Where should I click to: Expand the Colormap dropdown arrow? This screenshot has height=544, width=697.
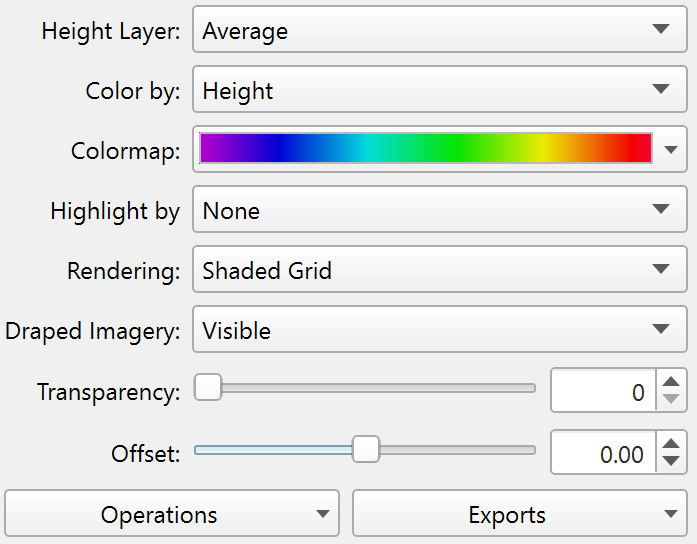[671, 150]
